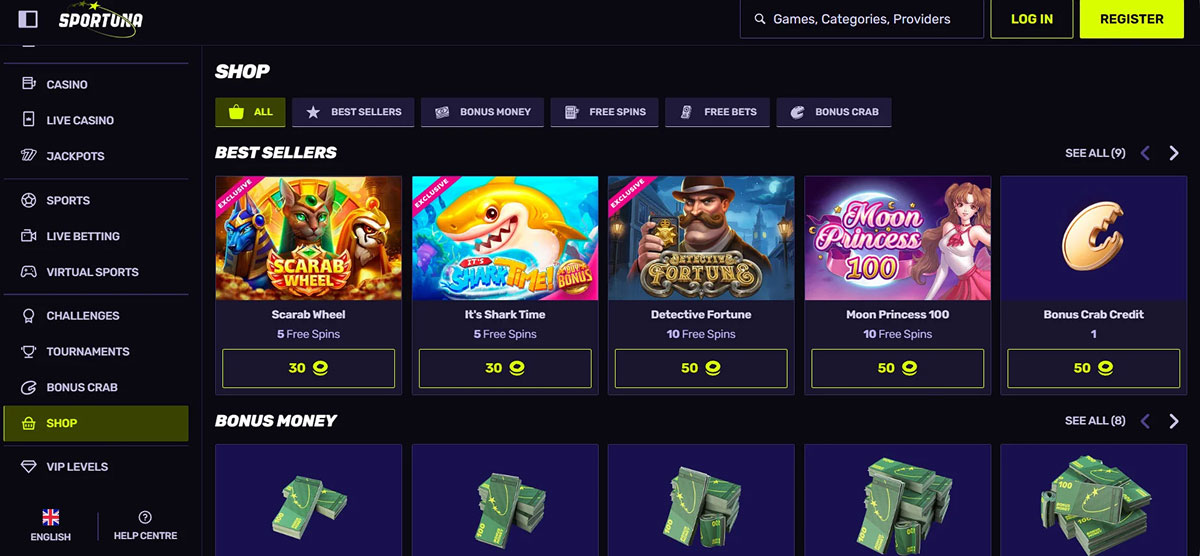This screenshot has width=1200, height=556.
Task: Click the Log In button
Action: click(x=1031, y=19)
